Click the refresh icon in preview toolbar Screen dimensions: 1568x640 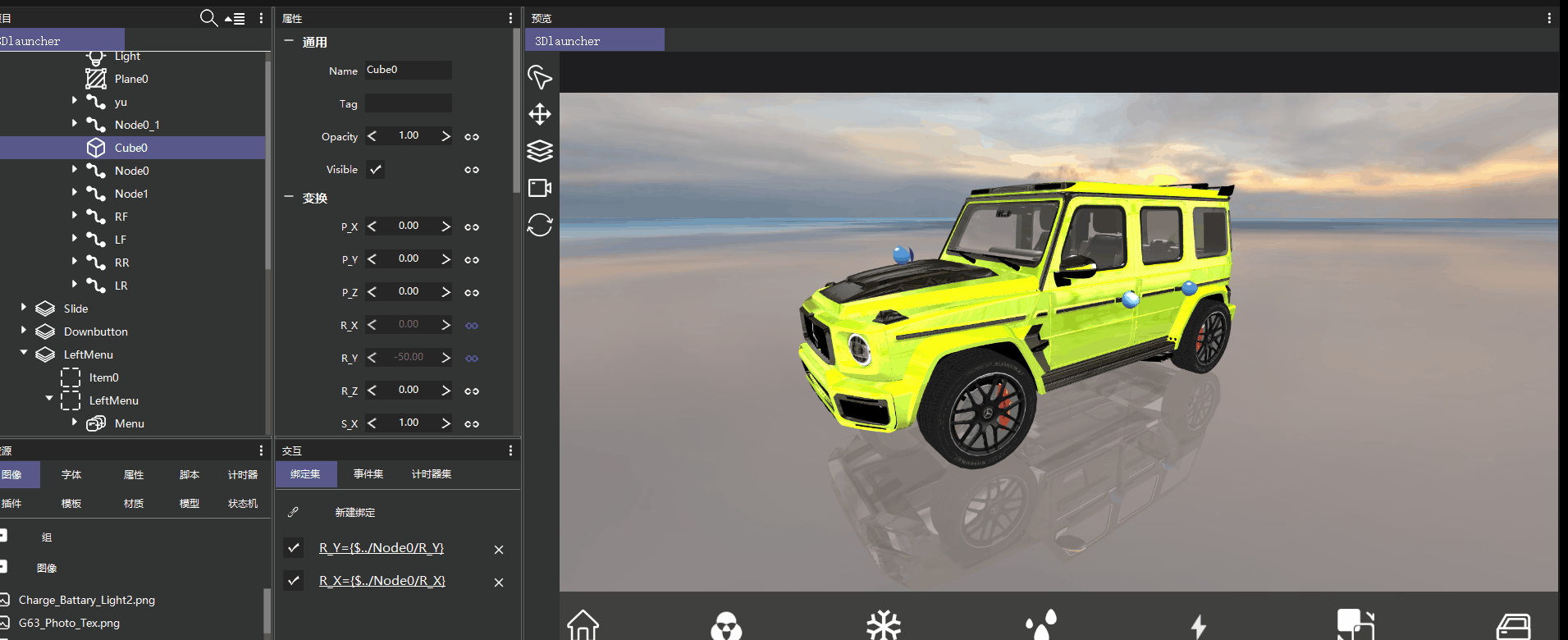539,225
